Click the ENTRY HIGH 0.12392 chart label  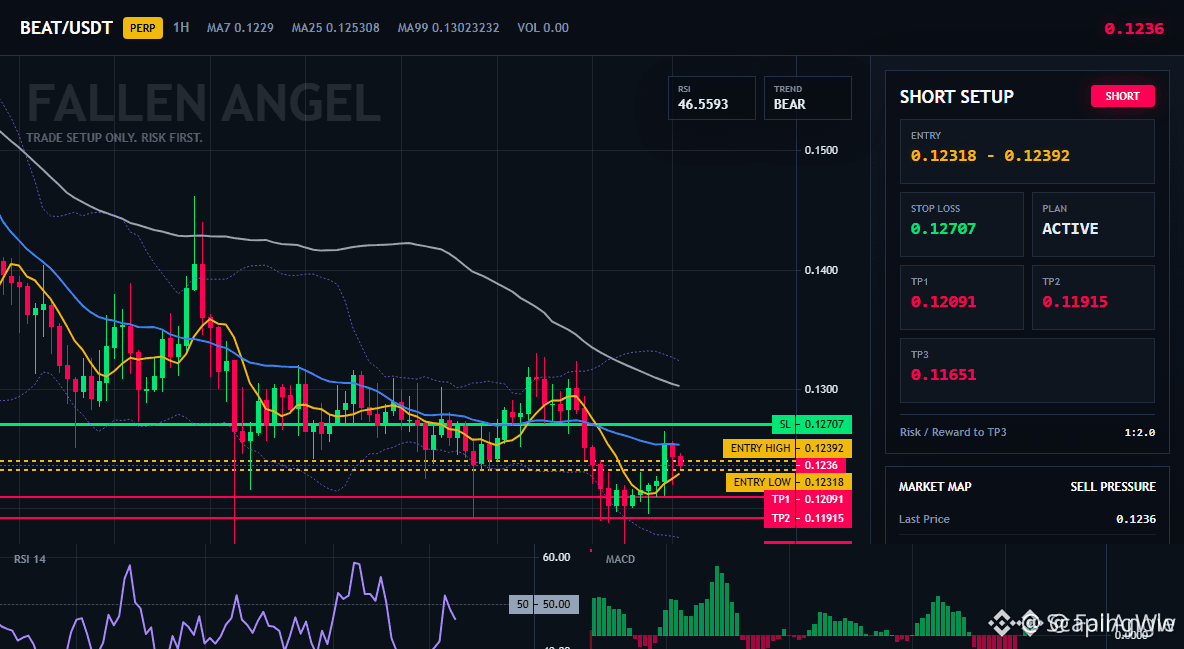click(787, 448)
